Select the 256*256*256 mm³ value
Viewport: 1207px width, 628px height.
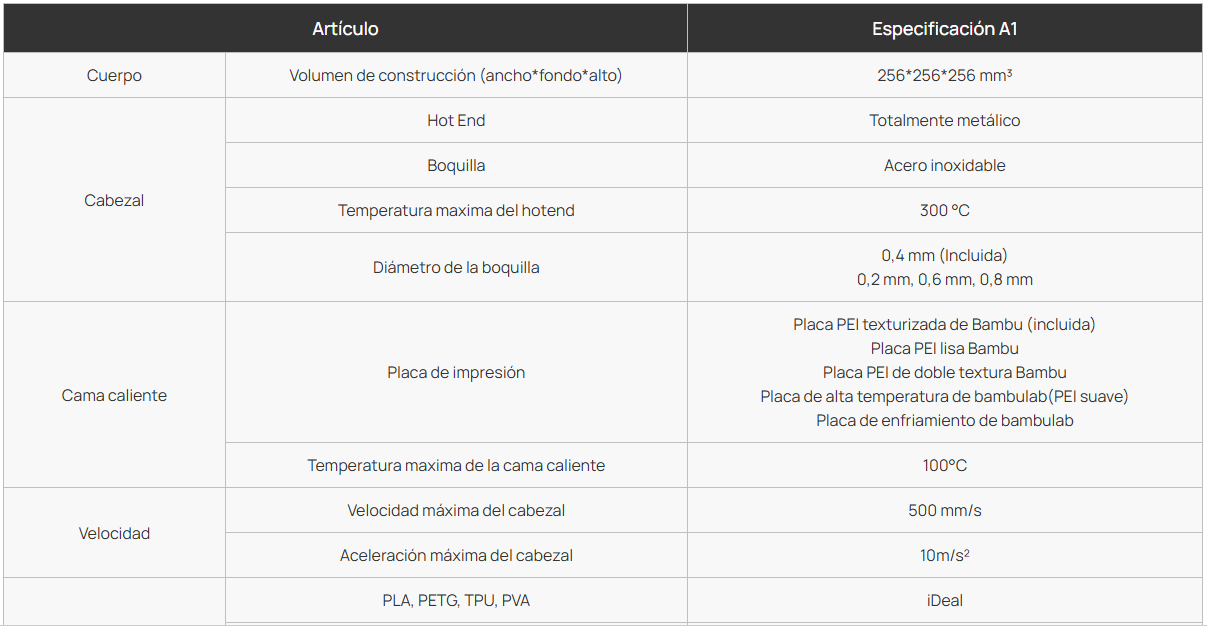[944, 76]
